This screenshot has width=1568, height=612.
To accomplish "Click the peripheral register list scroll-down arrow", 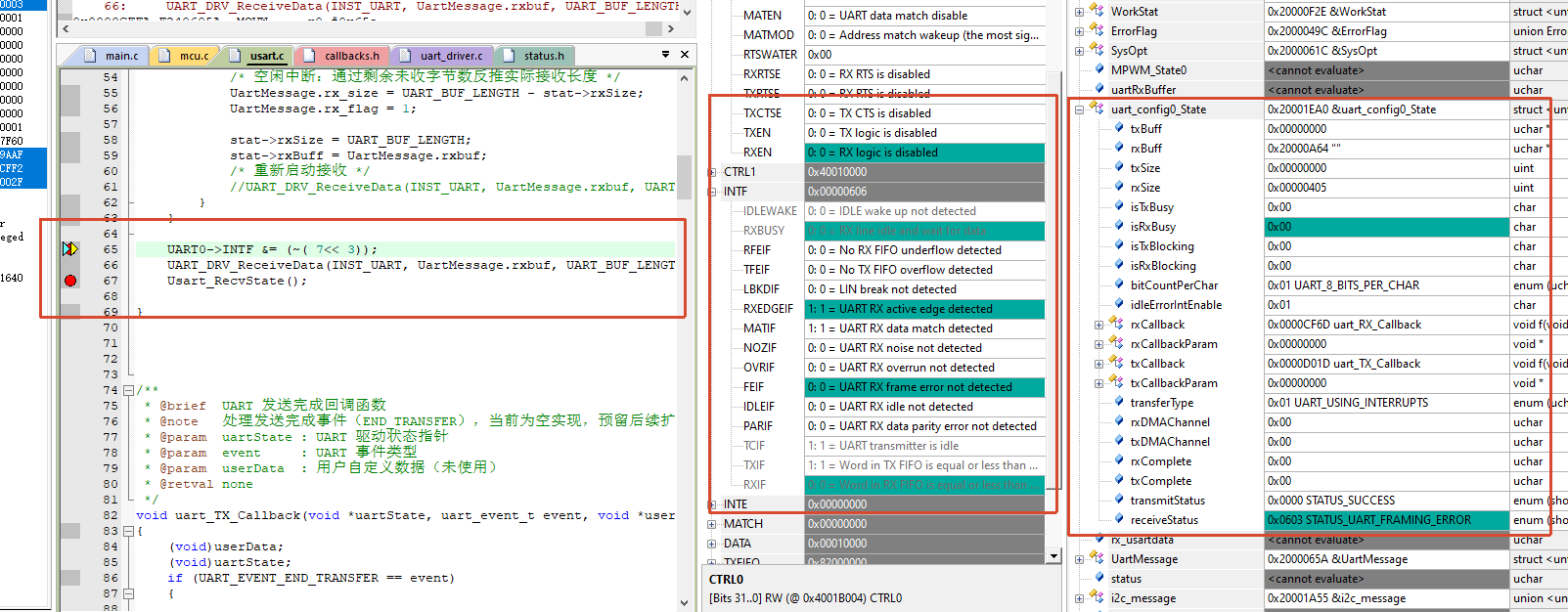I will [x=1053, y=555].
